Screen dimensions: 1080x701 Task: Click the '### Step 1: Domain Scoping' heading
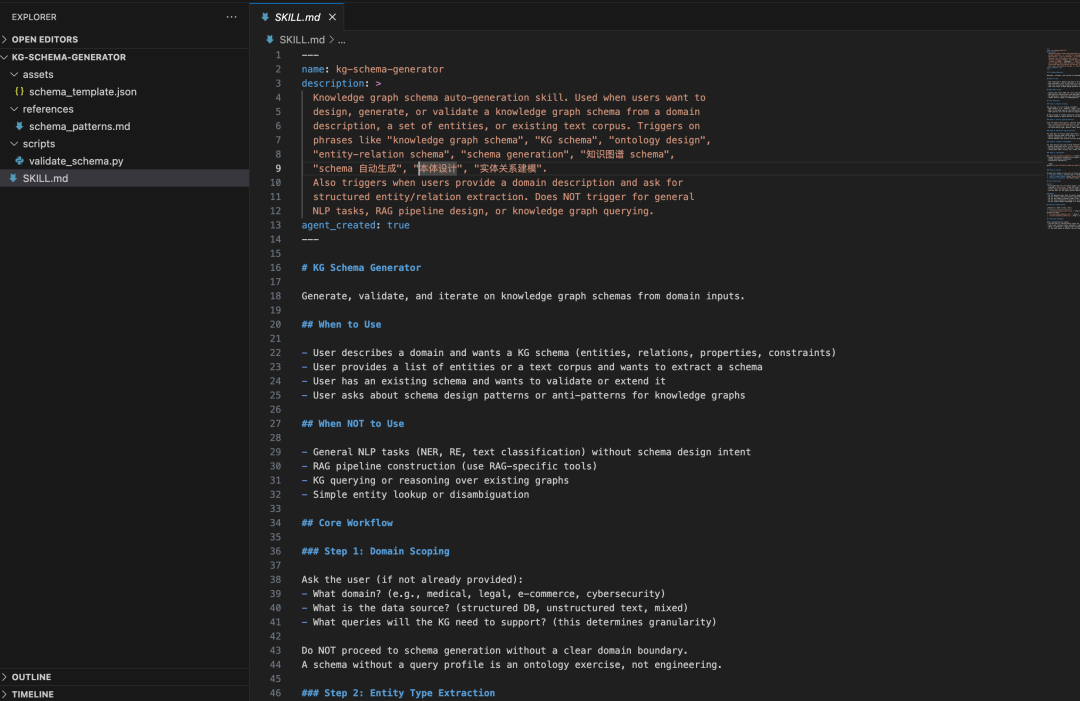coord(375,551)
